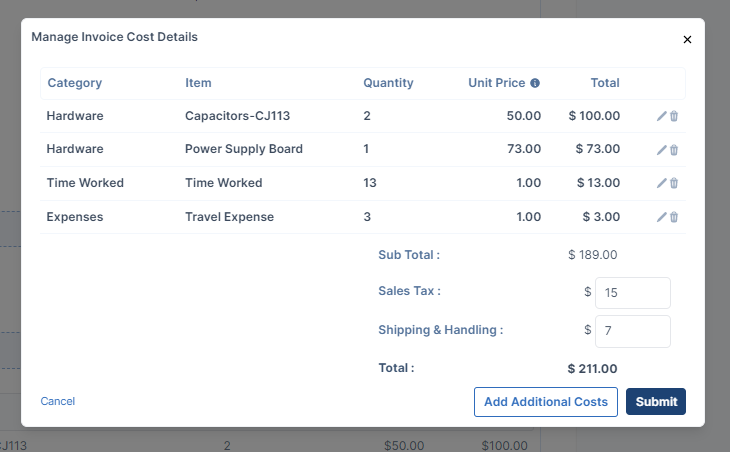Select the Unit Price column header
Image resolution: width=730 pixels, height=452 pixels.
click(x=496, y=83)
